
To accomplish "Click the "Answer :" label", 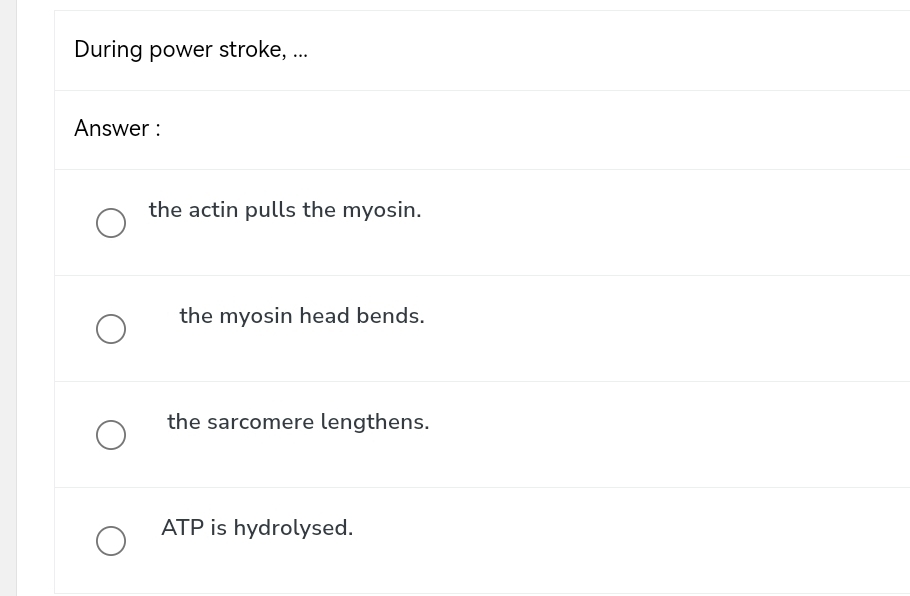I will (x=117, y=128).
